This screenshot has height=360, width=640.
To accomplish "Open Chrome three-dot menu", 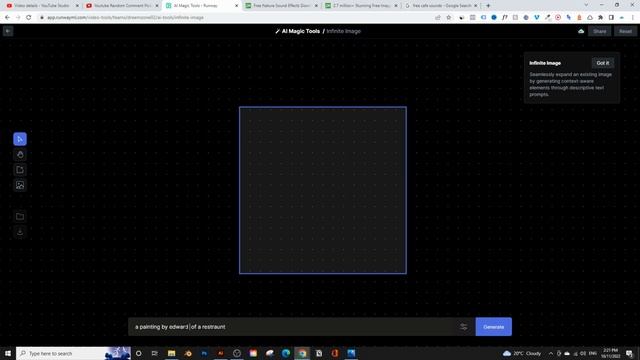I will click(633, 18).
